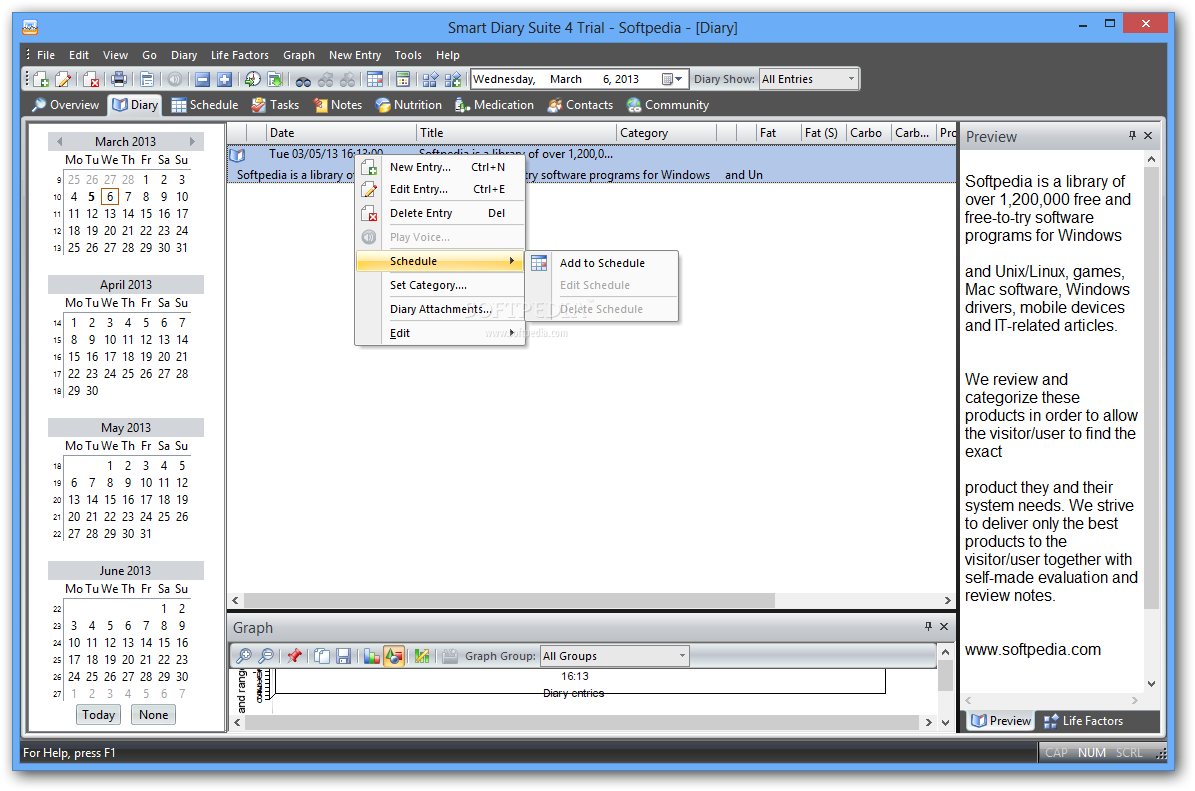Choose Edit Entry... in context menu
The image size is (1195, 791).
tap(441, 189)
